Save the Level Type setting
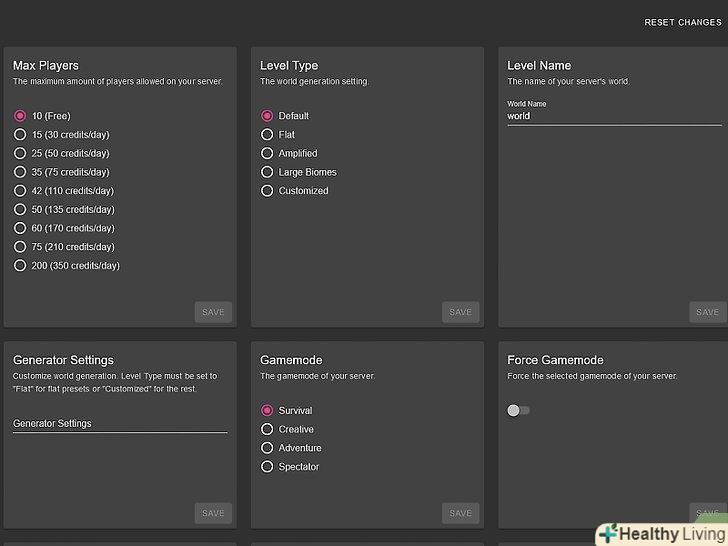Screen dimensions: 728x546 pos(460,312)
